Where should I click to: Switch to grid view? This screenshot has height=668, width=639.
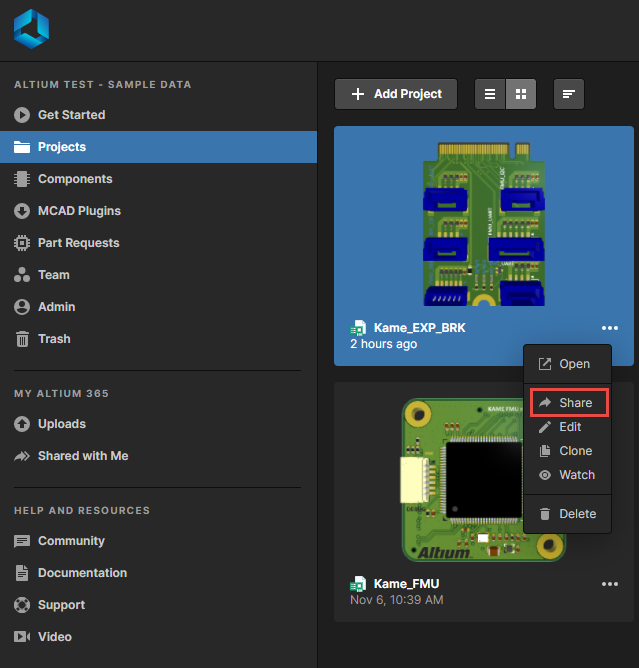[521, 94]
